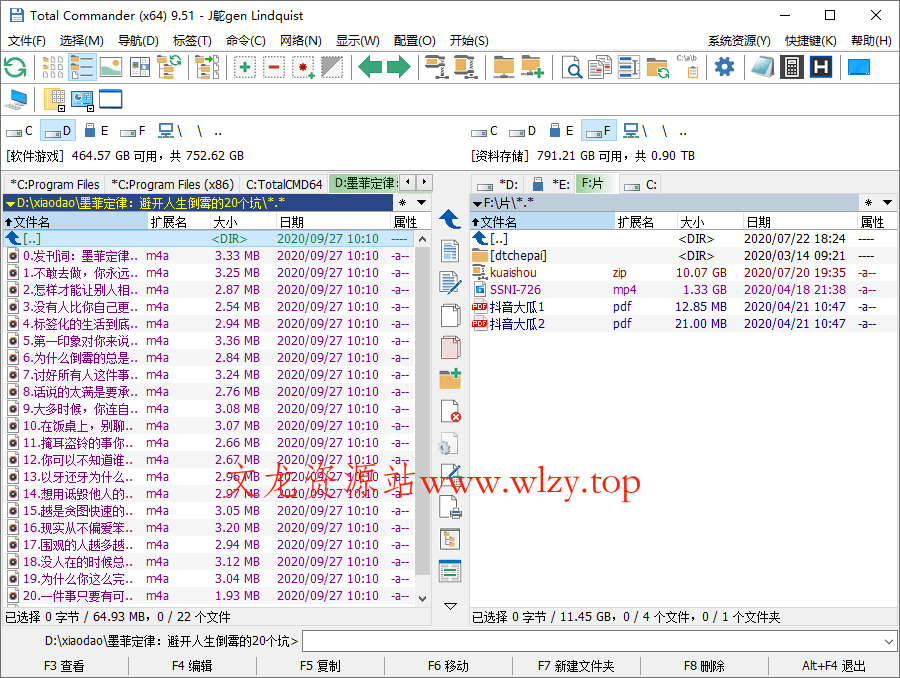Image resolution: width=900 pixels, height=678 pixels.
Task: Expand the vertical button bar's bottom arrow
Action: click(450, 605)
